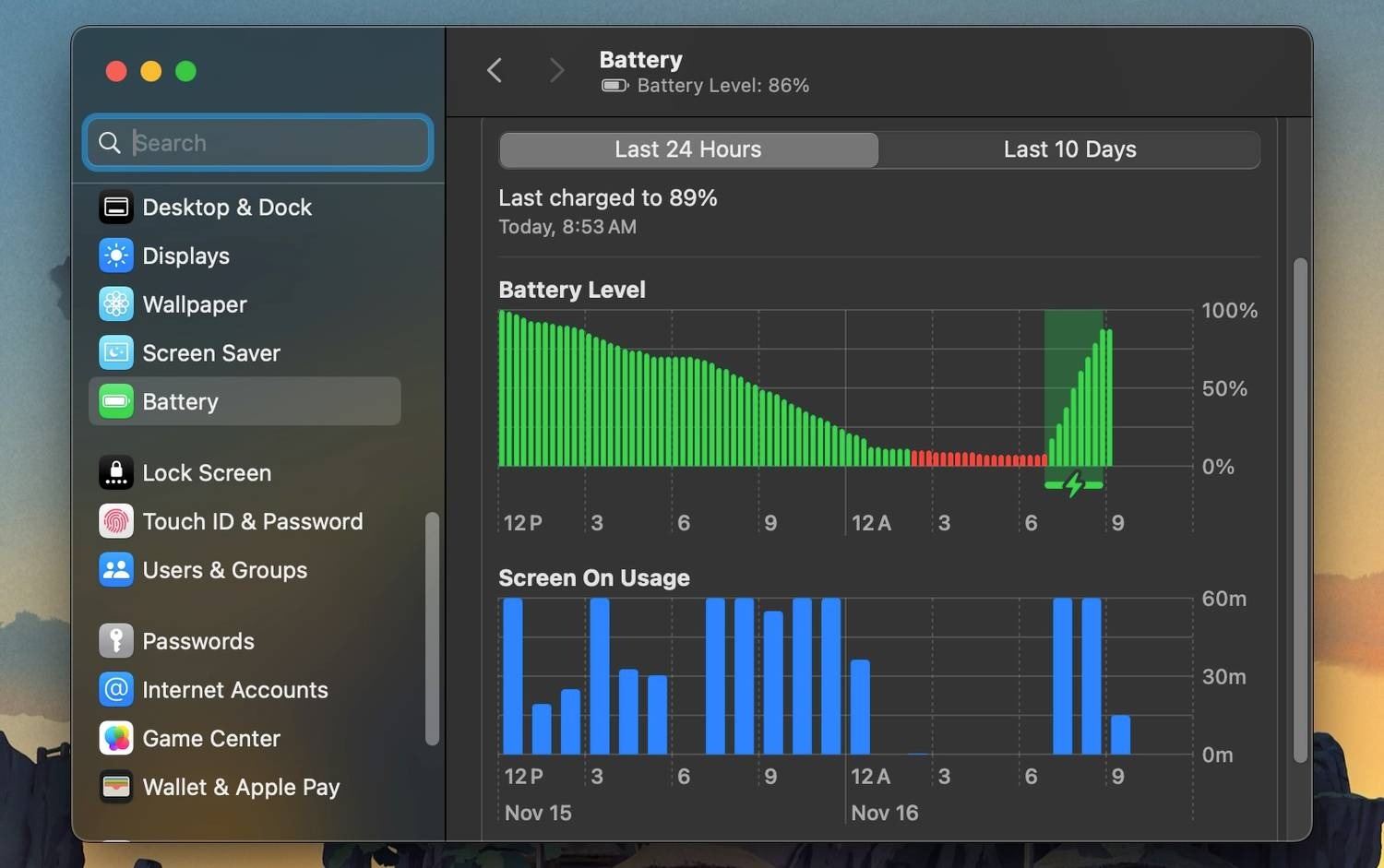The image size is (1384, 868).
Task: Open the Users & Groups icon
Action: point(116,570)
